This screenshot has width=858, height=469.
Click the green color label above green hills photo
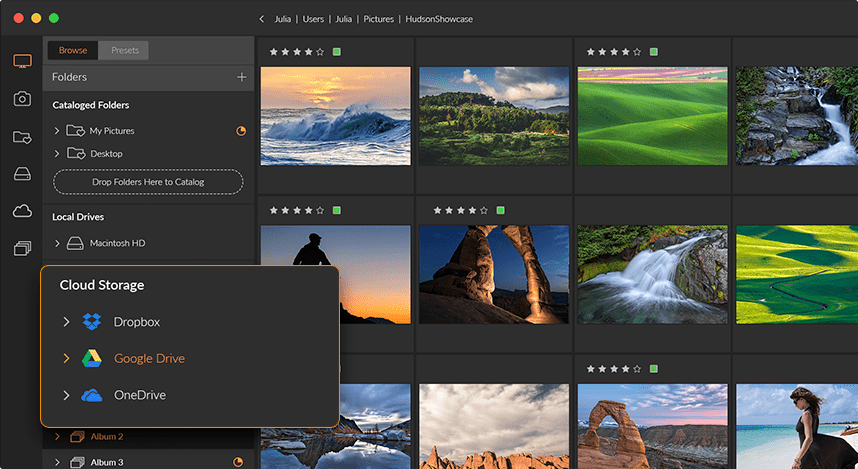point(653,52)
